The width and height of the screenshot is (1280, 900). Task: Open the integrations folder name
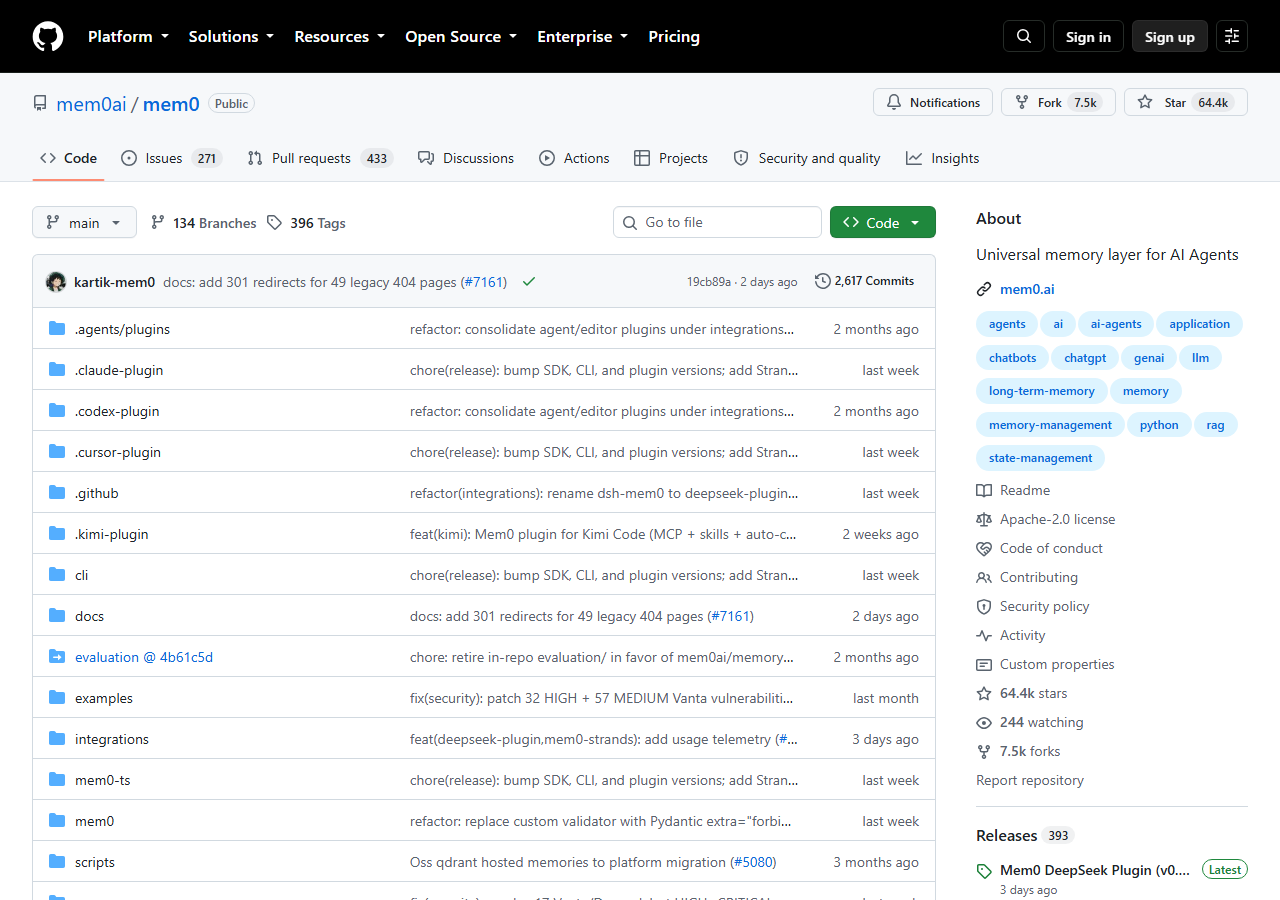point(112,739)
